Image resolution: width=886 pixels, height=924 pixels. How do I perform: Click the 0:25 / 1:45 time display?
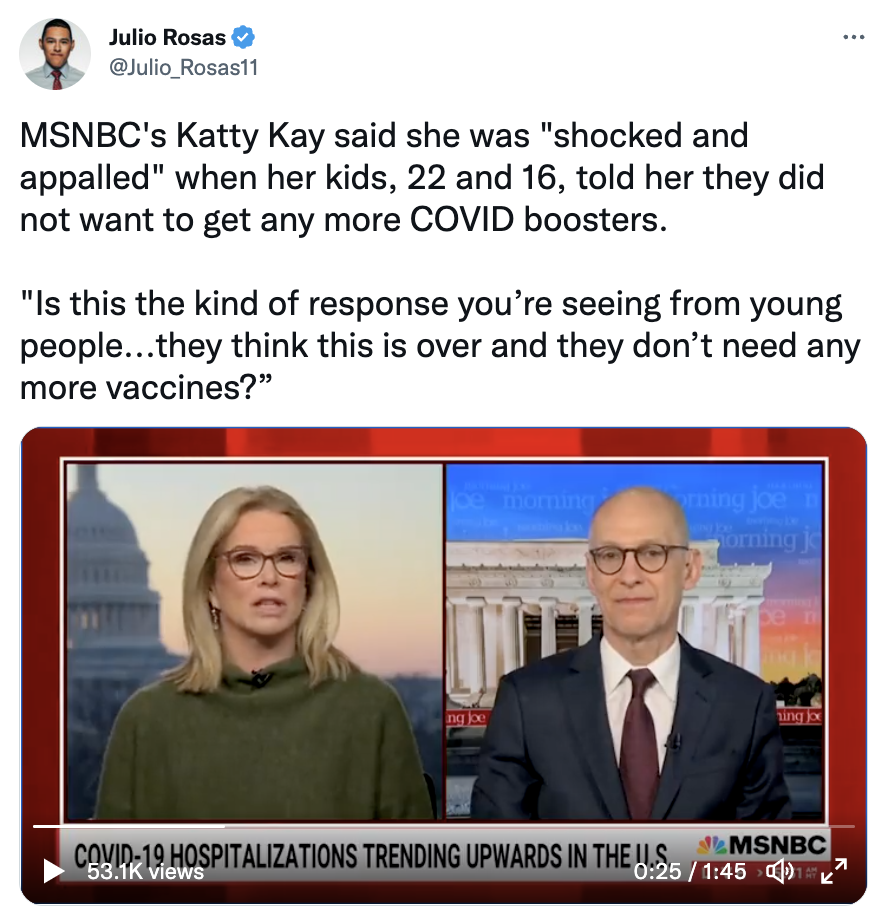click(690, 871)
